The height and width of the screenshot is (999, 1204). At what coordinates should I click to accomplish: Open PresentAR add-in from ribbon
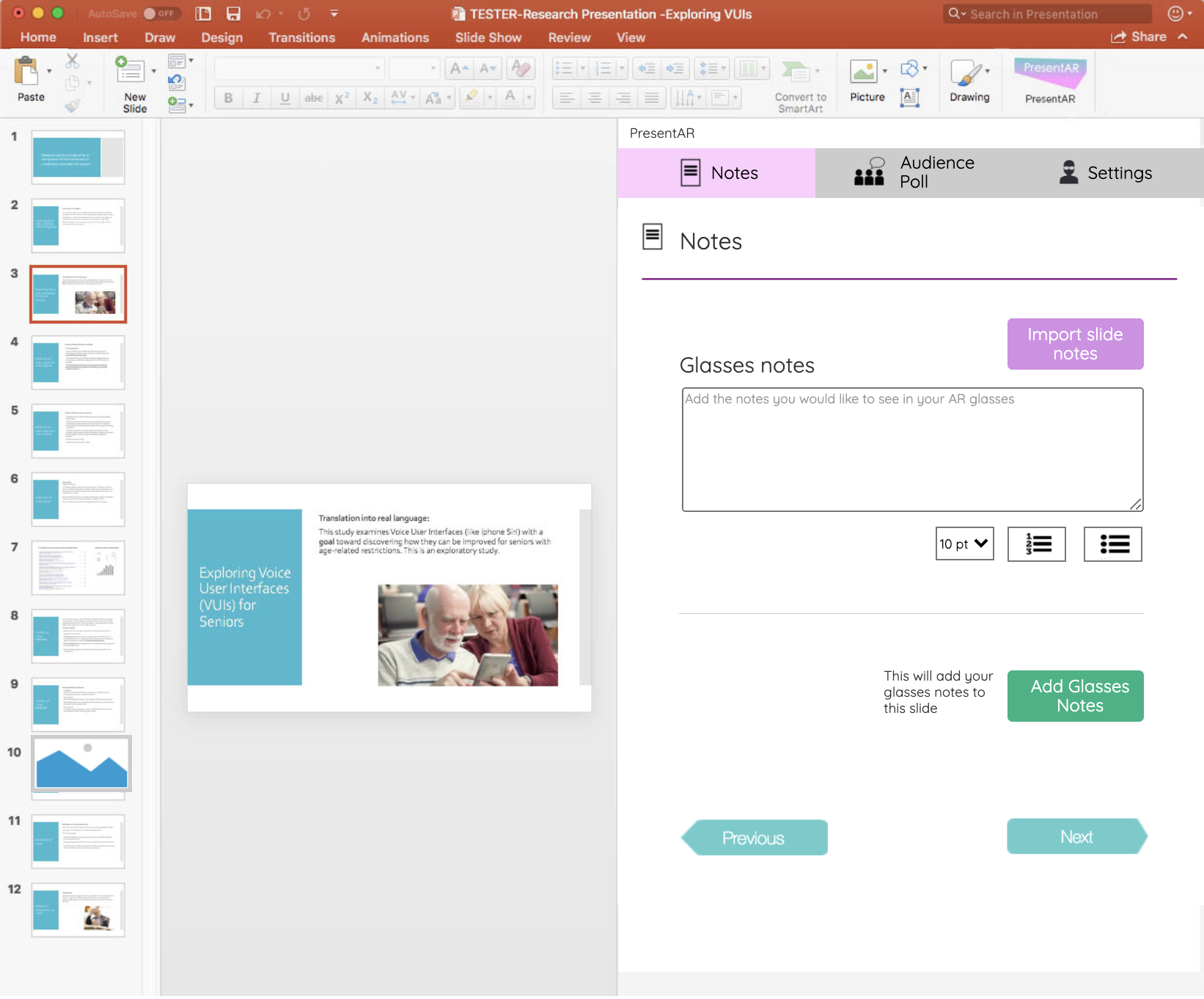(1050, 81)
